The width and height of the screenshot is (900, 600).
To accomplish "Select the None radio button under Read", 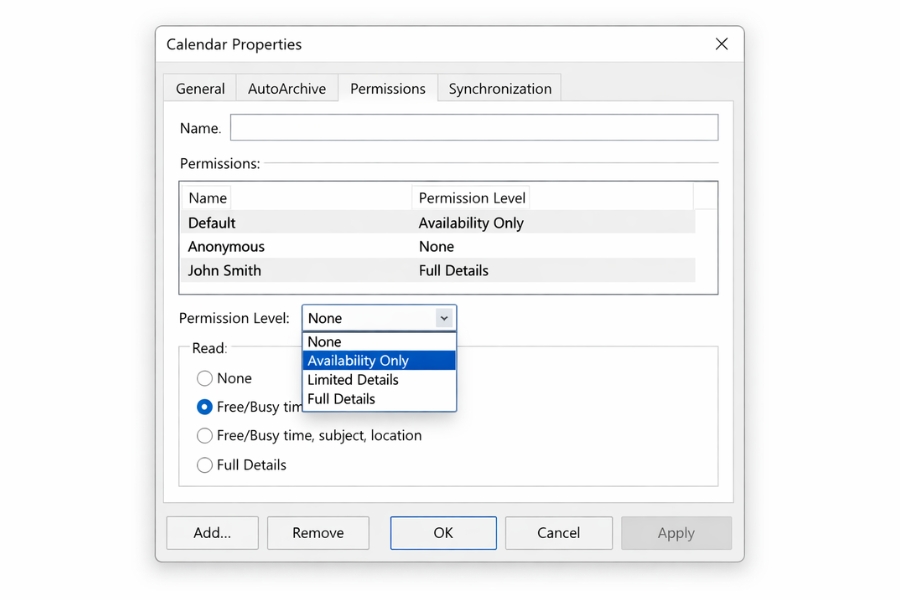I will (x=205, y=378).
